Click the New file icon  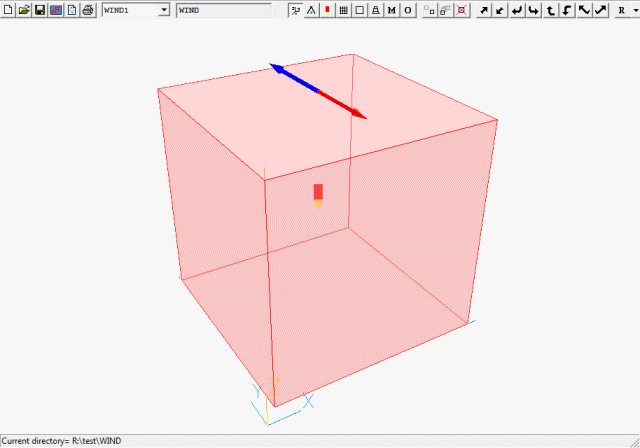(x=8, y=10)
